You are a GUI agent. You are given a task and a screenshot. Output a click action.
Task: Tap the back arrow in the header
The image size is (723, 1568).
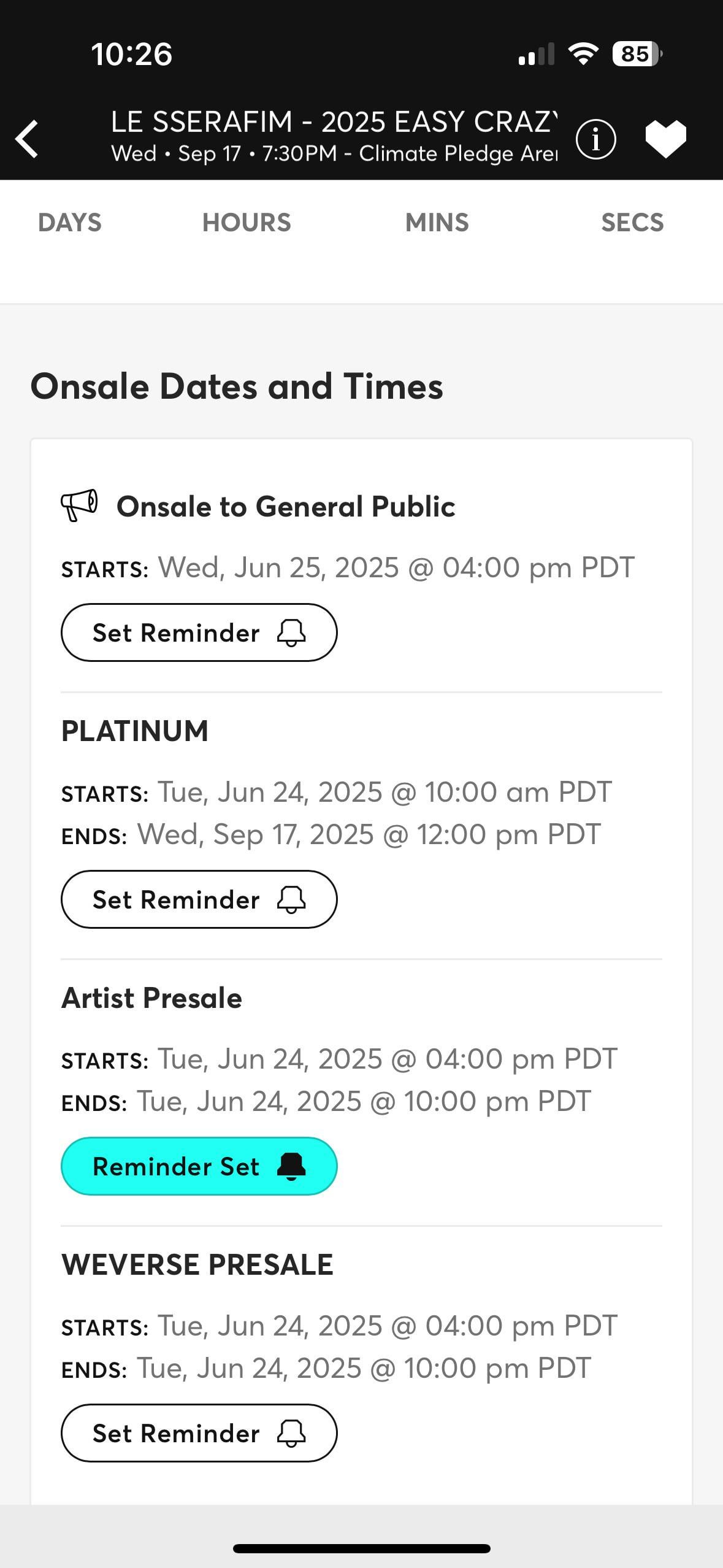28,139
